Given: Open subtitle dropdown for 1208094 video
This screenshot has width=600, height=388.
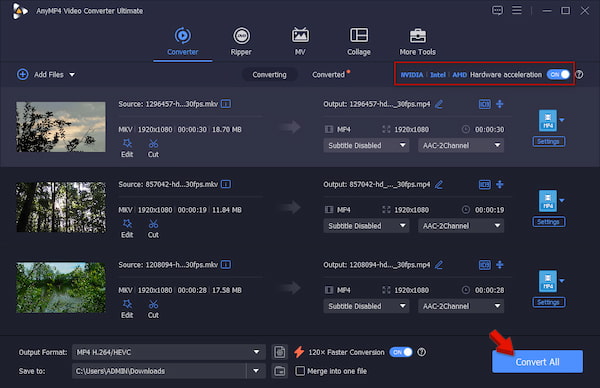Looking at the screenshot, I should 366,306.
